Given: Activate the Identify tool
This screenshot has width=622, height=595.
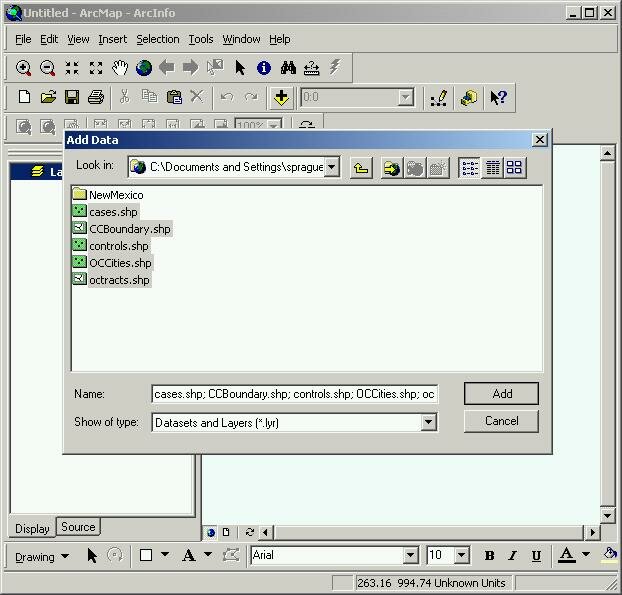Looking at the screenshot, I should [264, 68].
